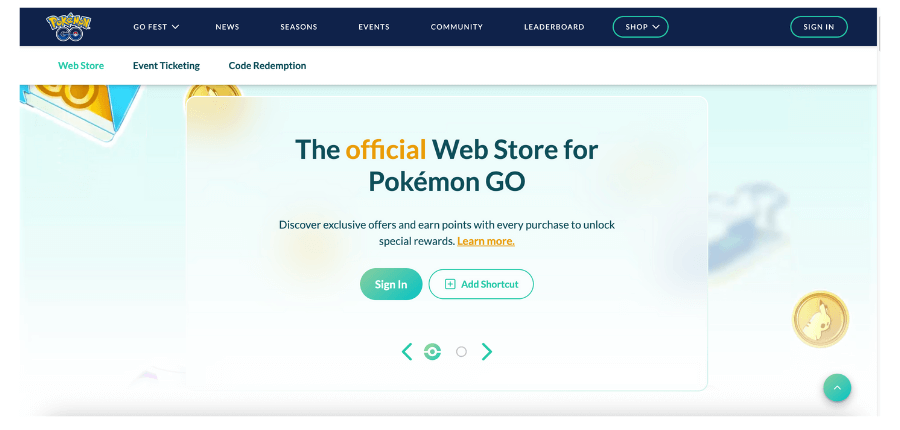Click the Pokémon GO logo
Viewport: 900px width, 430px height.
[x=68, y=27]
